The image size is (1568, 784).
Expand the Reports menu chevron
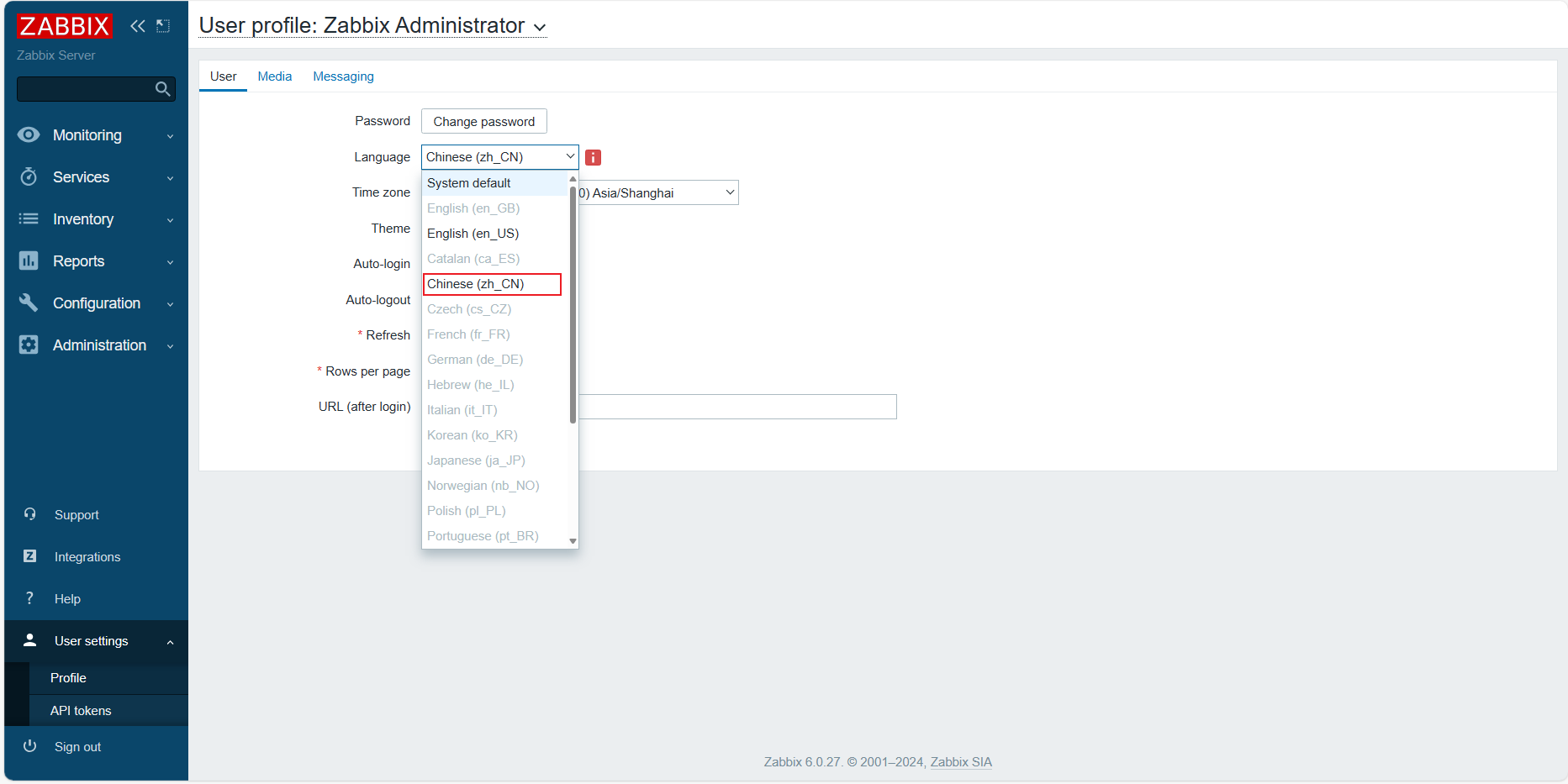click(x=170, y=262)
